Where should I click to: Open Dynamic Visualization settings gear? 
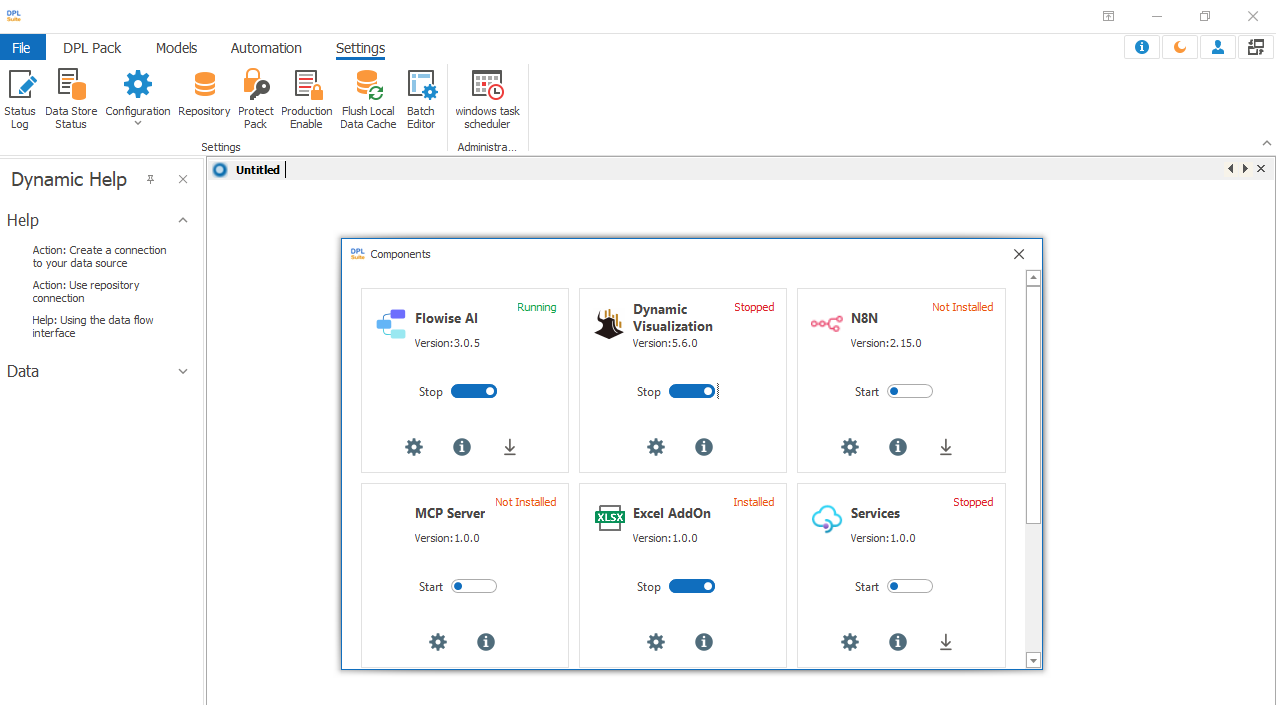click(656, 447)
